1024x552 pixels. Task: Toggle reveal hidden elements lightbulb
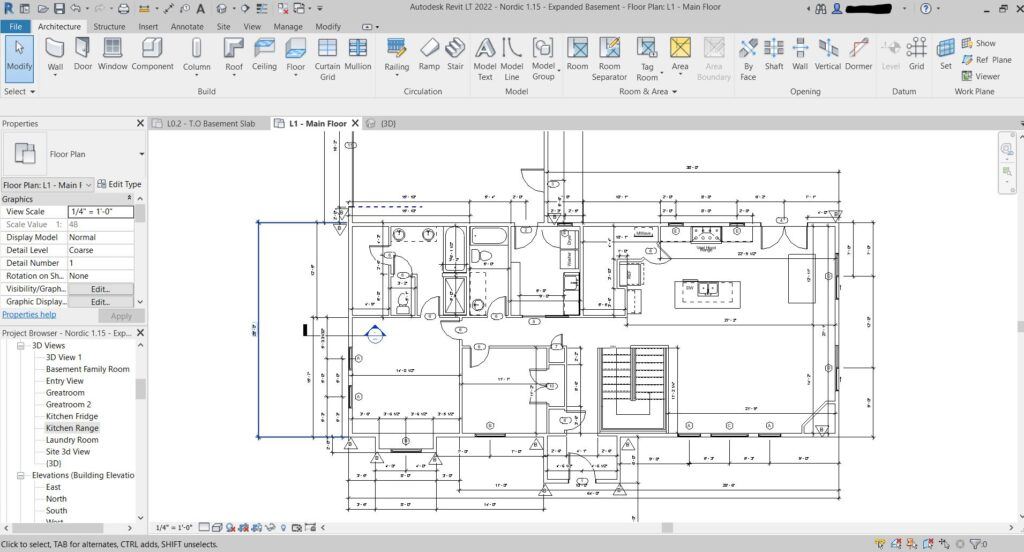(283, 527)
